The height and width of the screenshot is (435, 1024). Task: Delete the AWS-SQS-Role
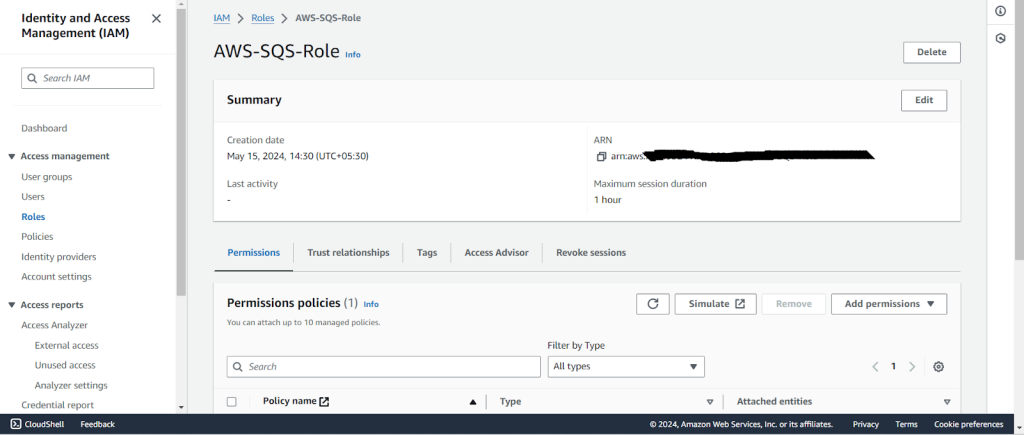click(x=931, y=52)
